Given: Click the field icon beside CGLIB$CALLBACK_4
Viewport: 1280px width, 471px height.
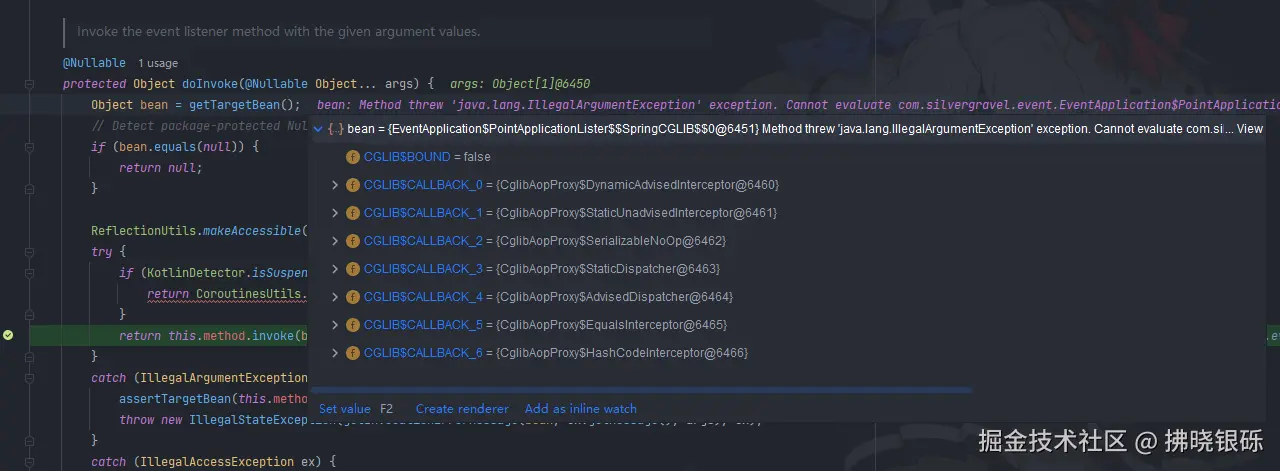Looking at the screenshot, I should tap(352, 297).
